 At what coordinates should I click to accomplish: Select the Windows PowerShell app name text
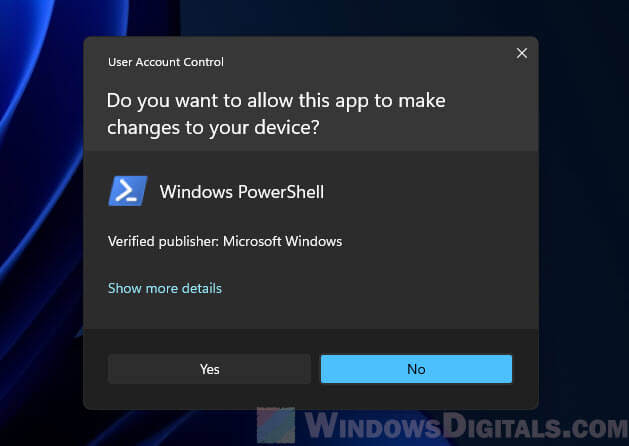(242, 192)
